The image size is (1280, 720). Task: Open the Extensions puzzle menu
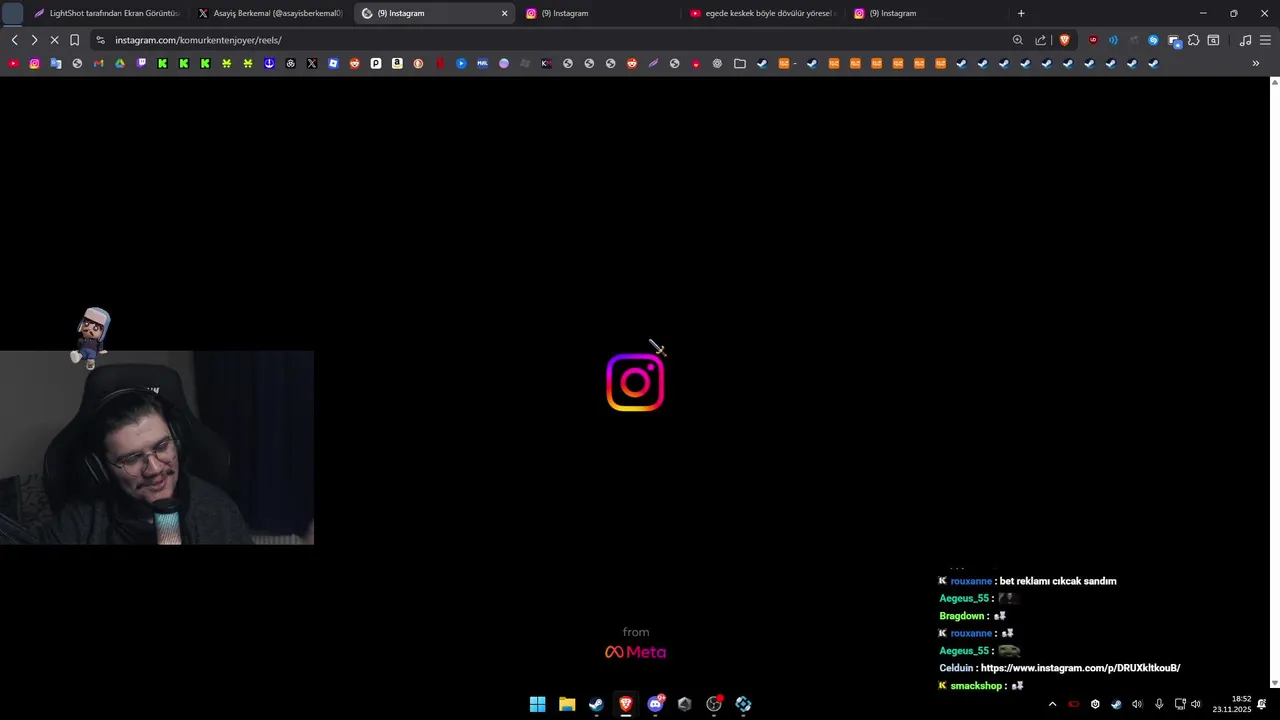pos(1194,40)
